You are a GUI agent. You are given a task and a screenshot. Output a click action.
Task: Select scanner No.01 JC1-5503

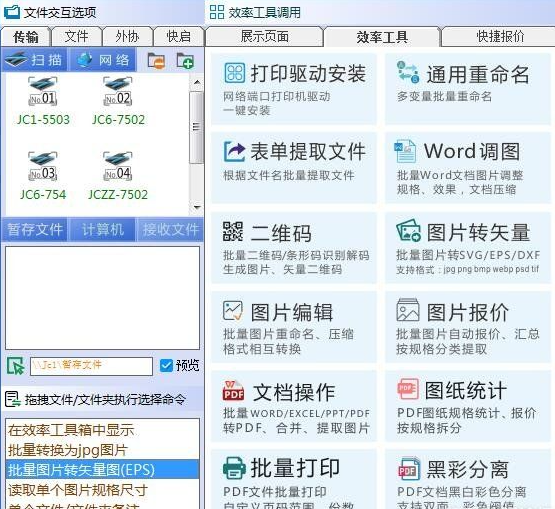point(43,102)
